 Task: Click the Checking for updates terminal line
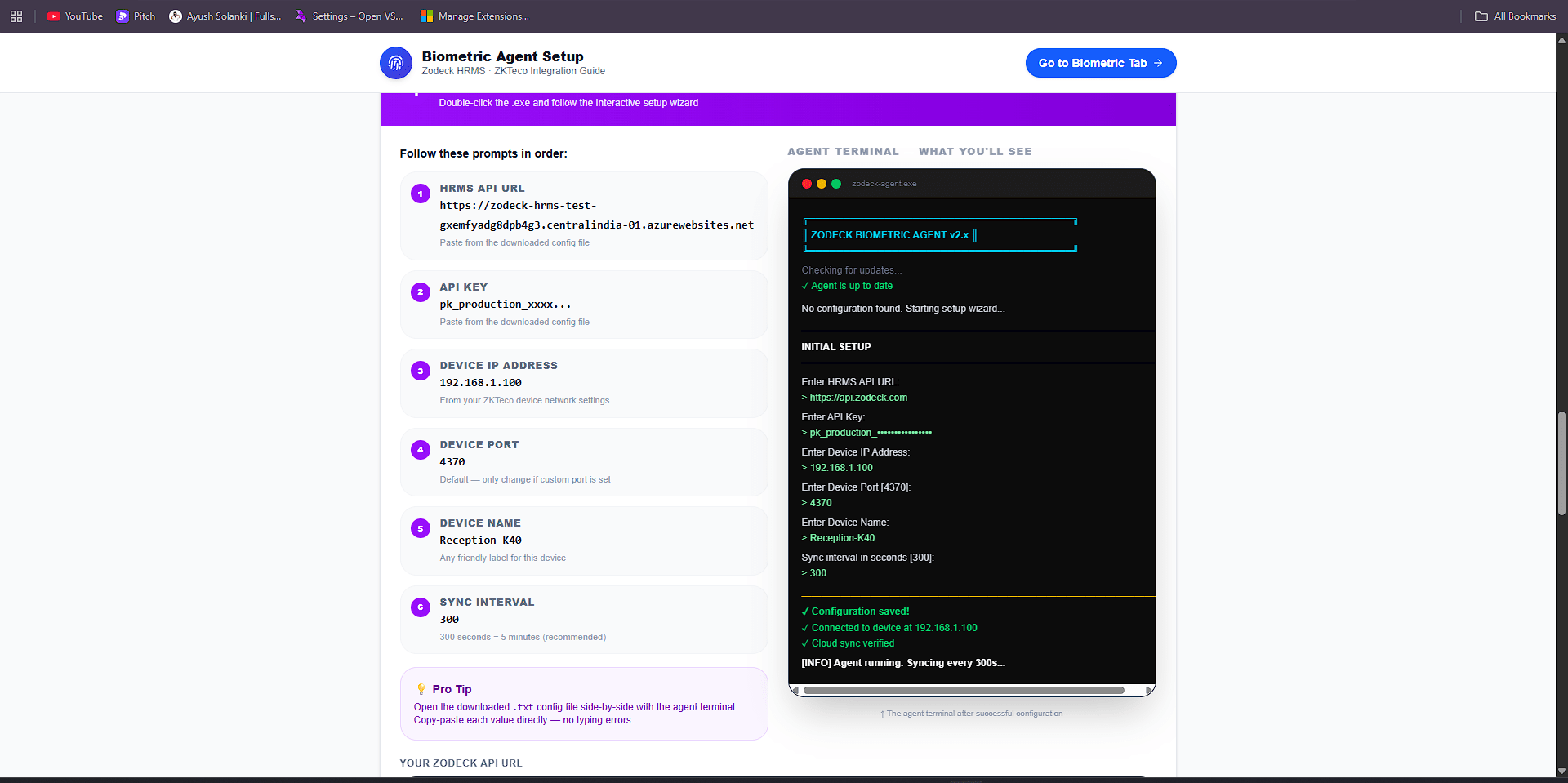click(x=852, y=270)
